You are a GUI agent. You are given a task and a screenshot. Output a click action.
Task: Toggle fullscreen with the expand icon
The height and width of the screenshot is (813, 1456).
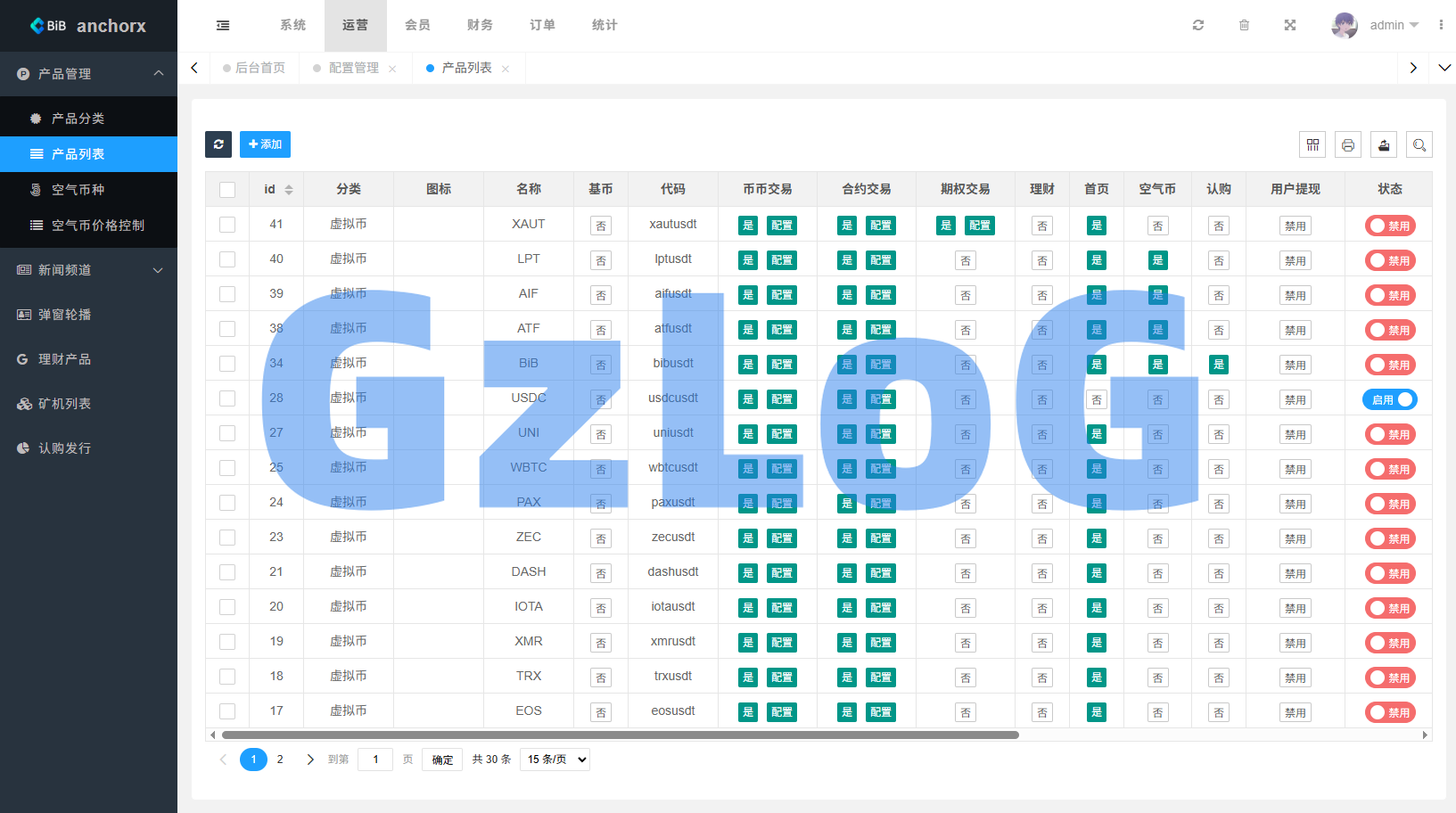(x=1289, y=25)
